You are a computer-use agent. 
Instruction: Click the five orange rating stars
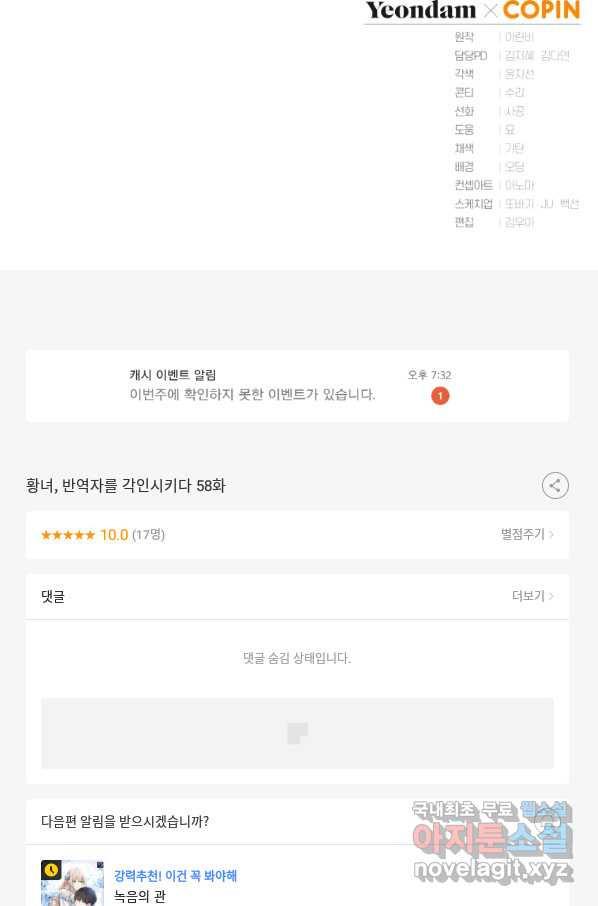[x=68, y=535]
